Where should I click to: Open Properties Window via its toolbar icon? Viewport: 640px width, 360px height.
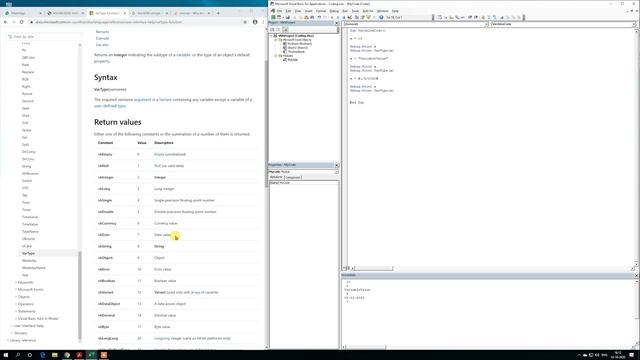click(362, 18)
